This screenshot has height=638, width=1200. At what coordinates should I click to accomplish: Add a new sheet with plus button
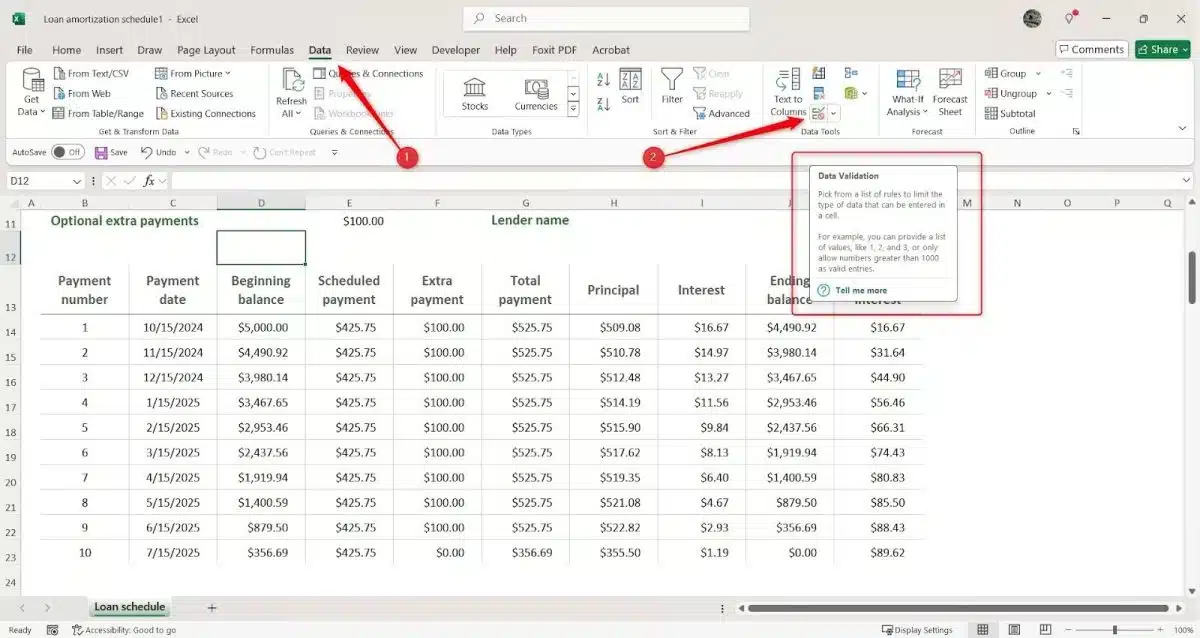pyautogui.click(x=211, y=607)
